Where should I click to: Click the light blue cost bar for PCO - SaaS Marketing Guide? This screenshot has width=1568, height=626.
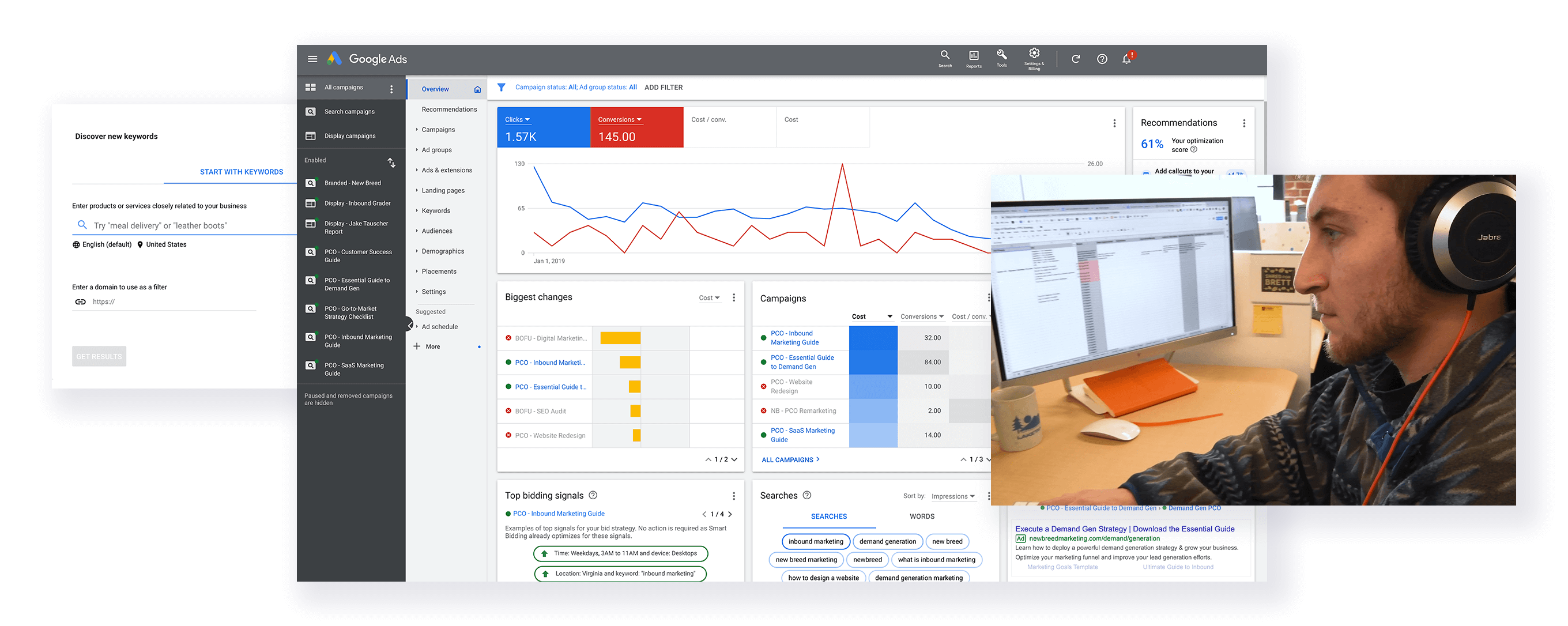[873, 436]
